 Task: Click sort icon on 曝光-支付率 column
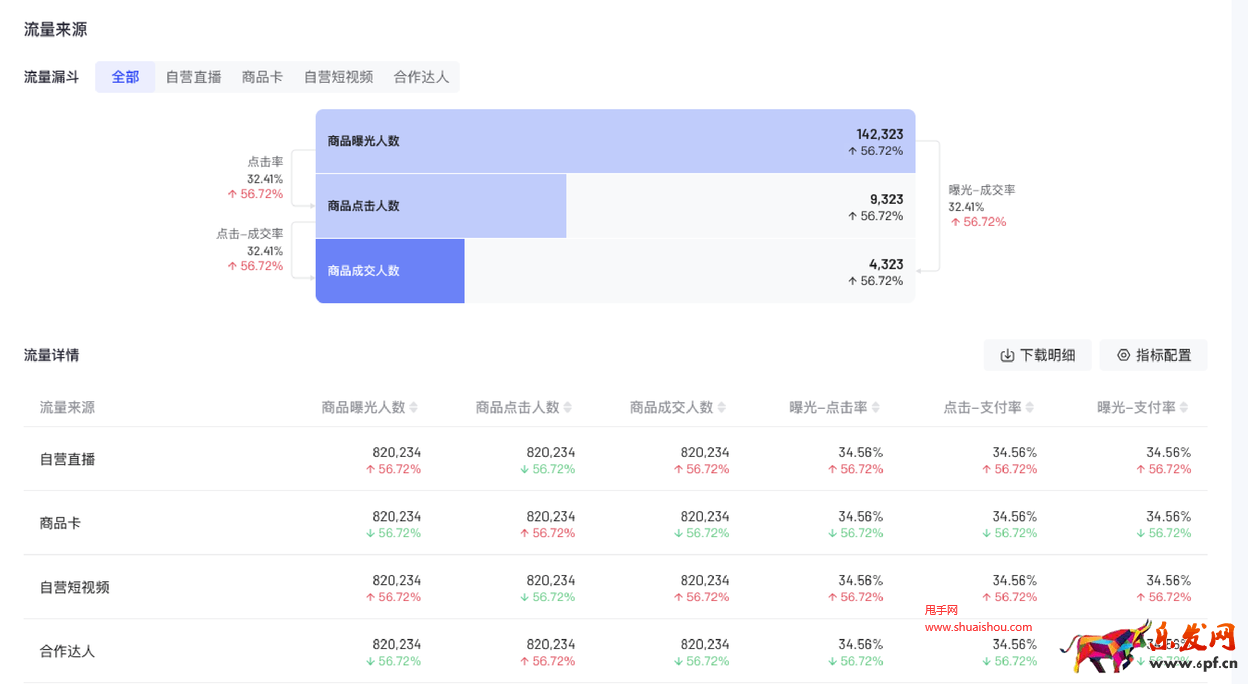[1184, 407]
